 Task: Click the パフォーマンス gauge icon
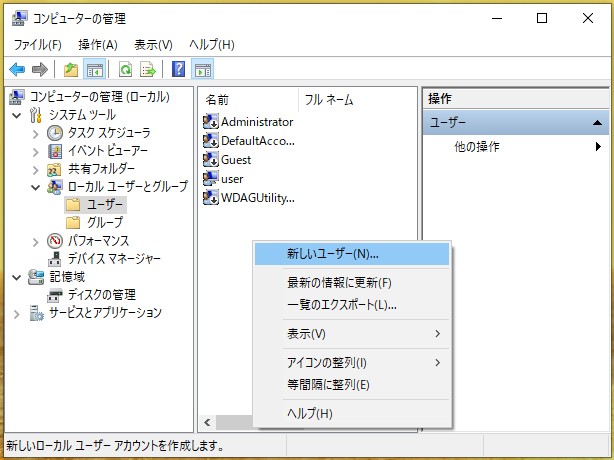tap(55, 241)
